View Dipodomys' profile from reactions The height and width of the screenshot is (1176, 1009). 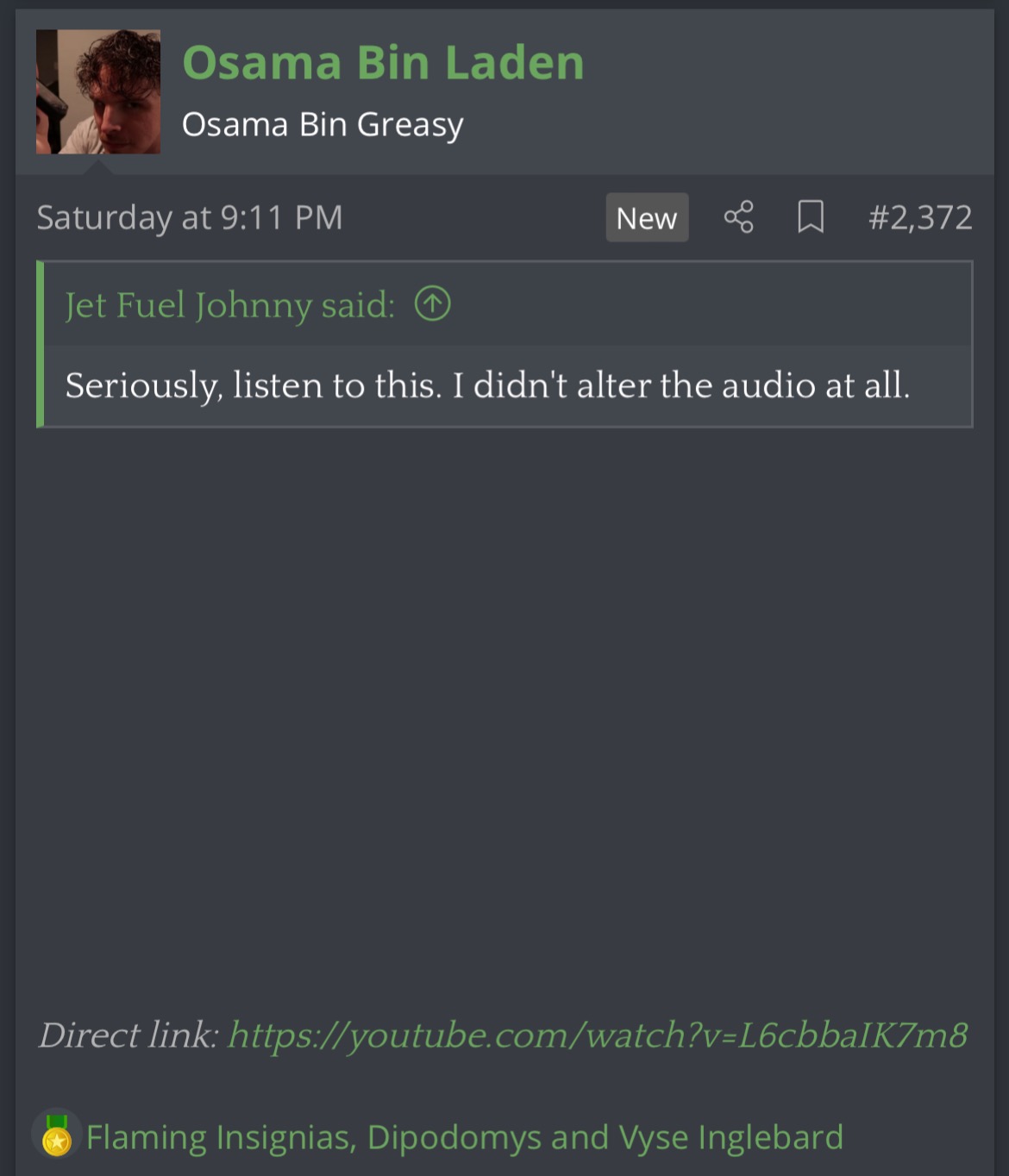(454, 1137)
